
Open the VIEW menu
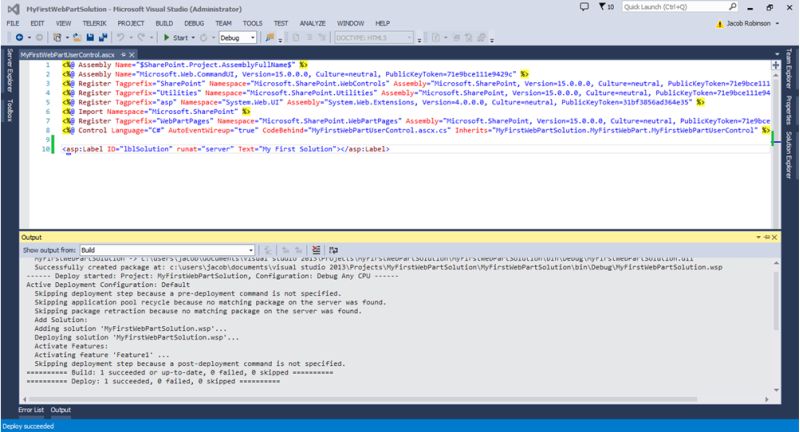(x=63, y=23)
